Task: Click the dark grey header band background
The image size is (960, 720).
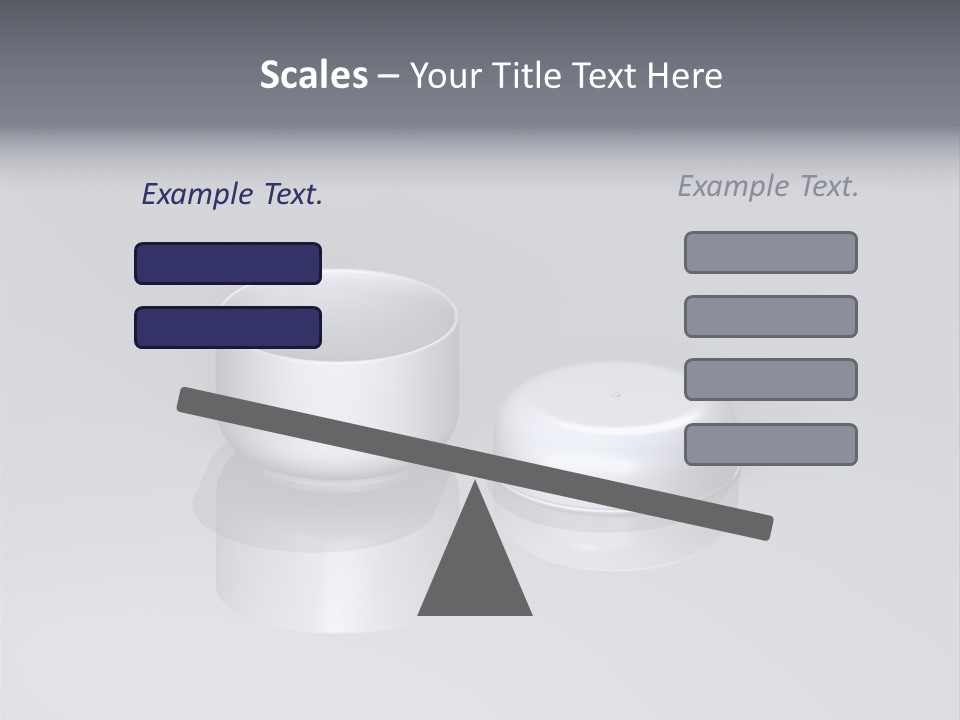Action: click(120, 60)
